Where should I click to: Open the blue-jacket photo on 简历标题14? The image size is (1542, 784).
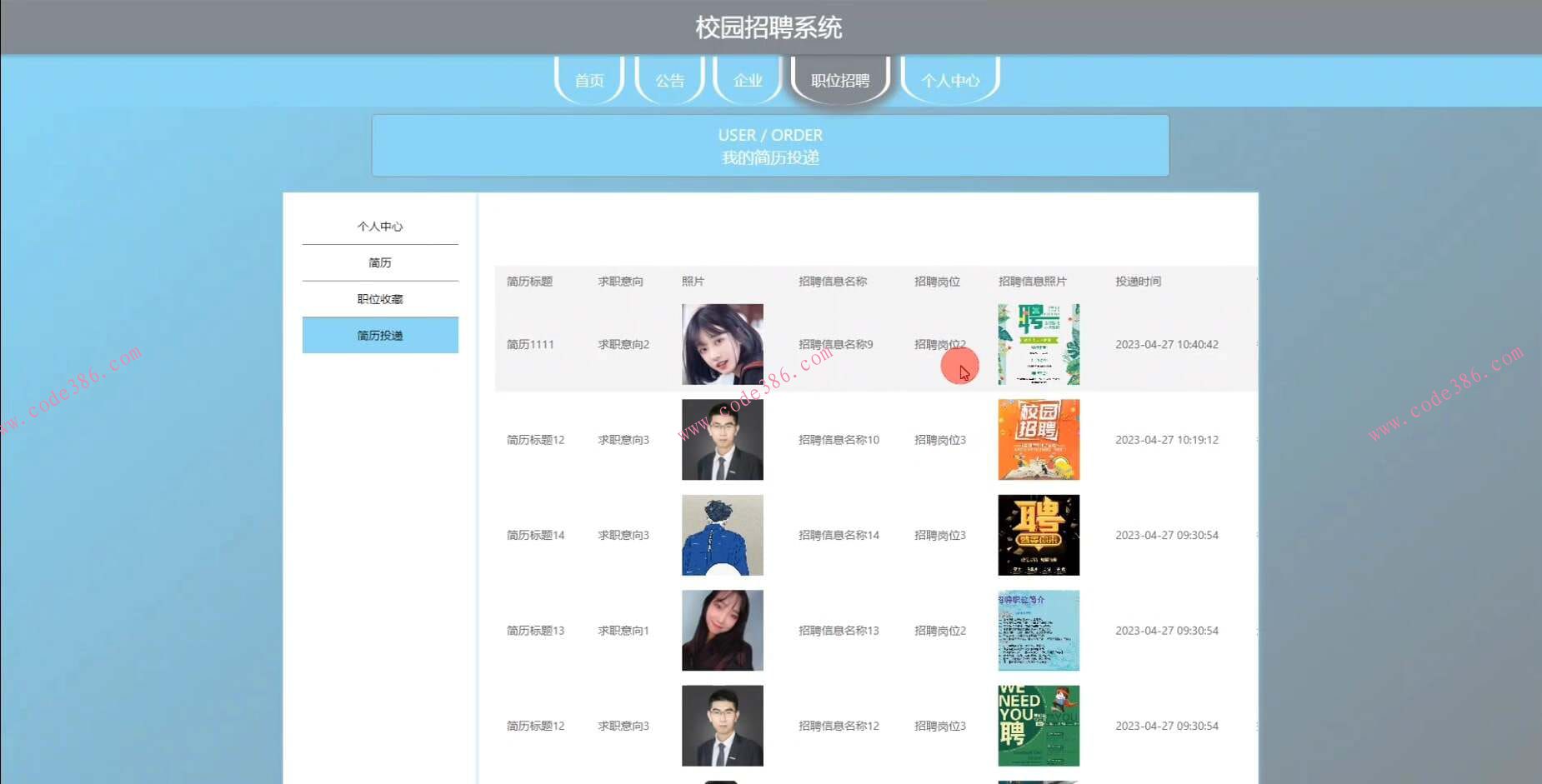tap(722, 534)
